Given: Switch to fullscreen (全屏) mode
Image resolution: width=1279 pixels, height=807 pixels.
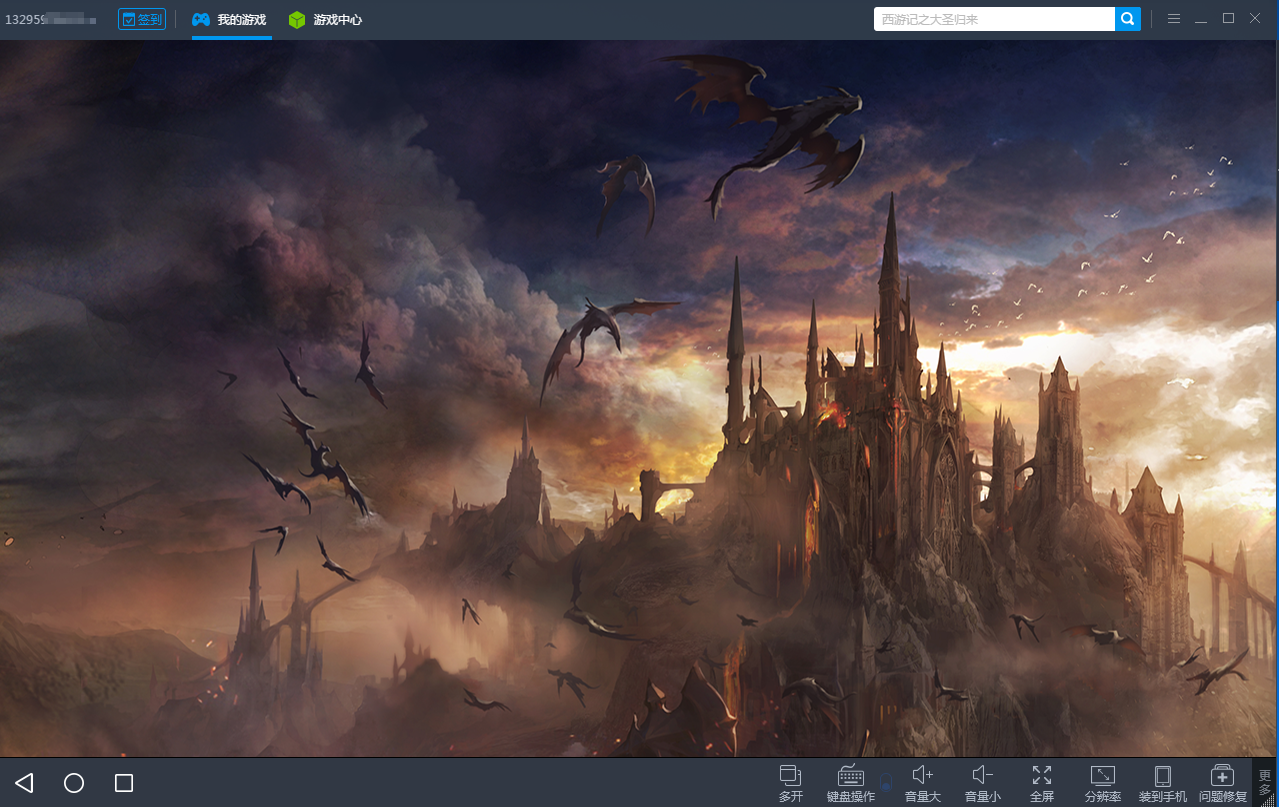Looking at the screenshot, I should click(x=1042, y=783).
